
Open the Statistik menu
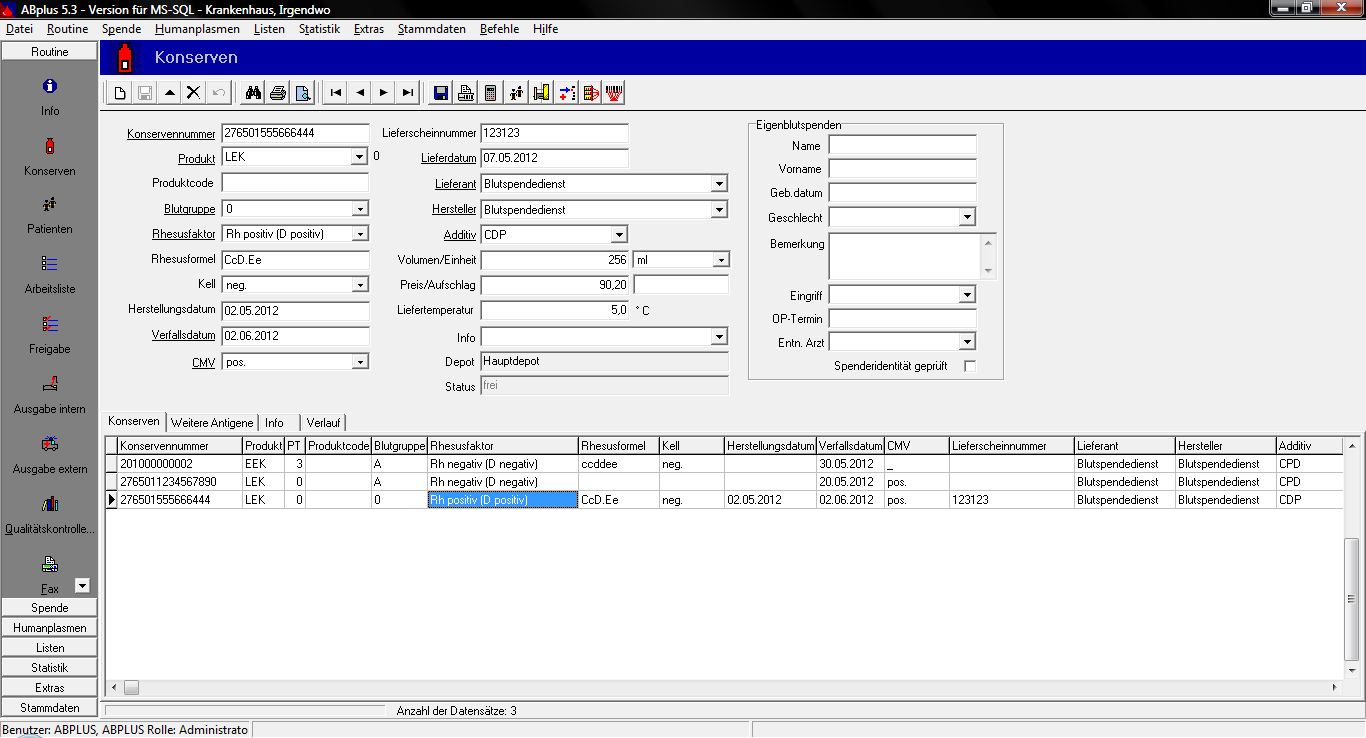coord(319,29)
